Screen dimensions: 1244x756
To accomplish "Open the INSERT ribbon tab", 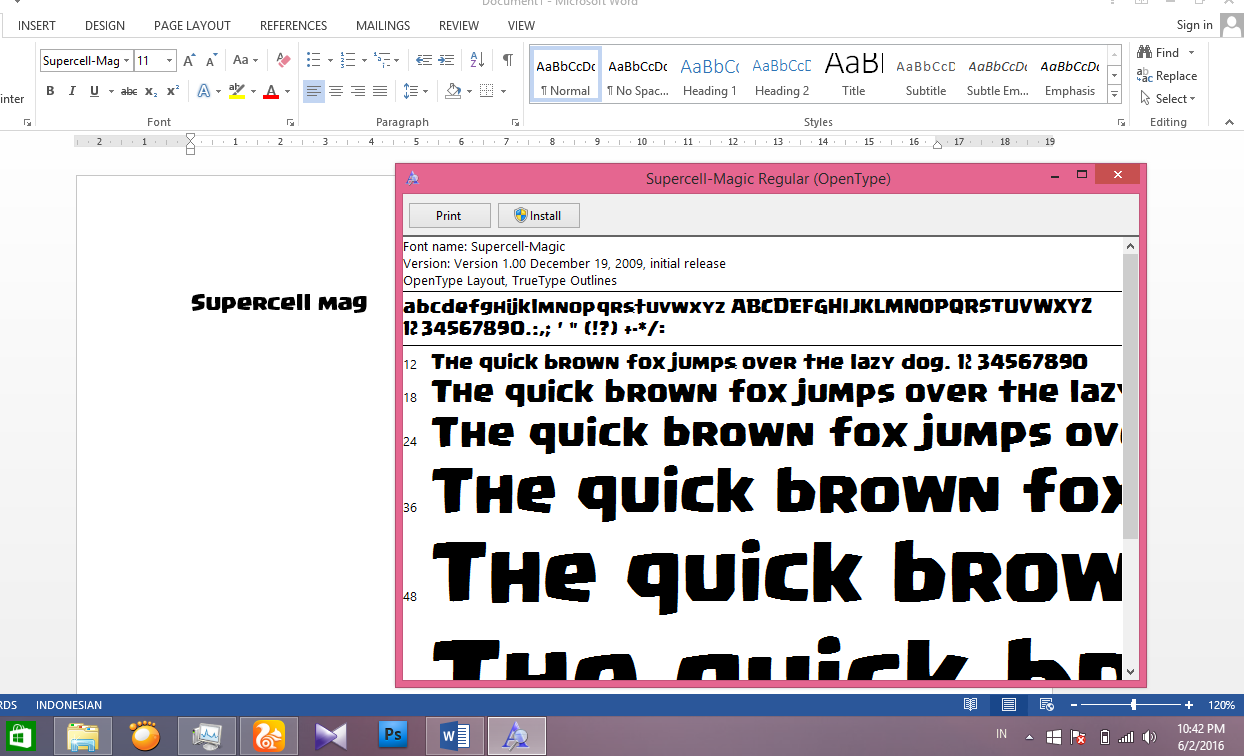I will point(37,25).
